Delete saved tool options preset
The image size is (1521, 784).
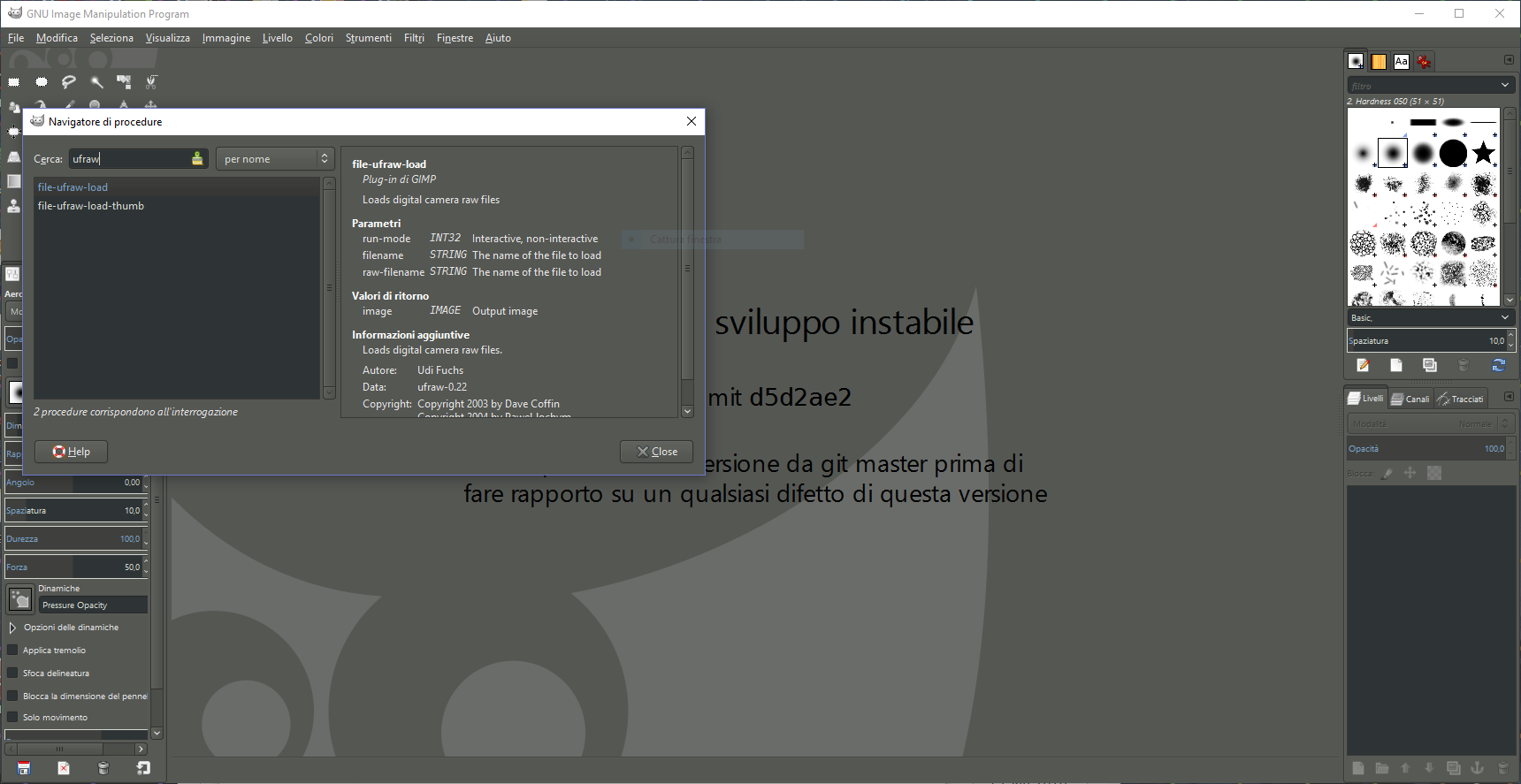pos(103,768)
